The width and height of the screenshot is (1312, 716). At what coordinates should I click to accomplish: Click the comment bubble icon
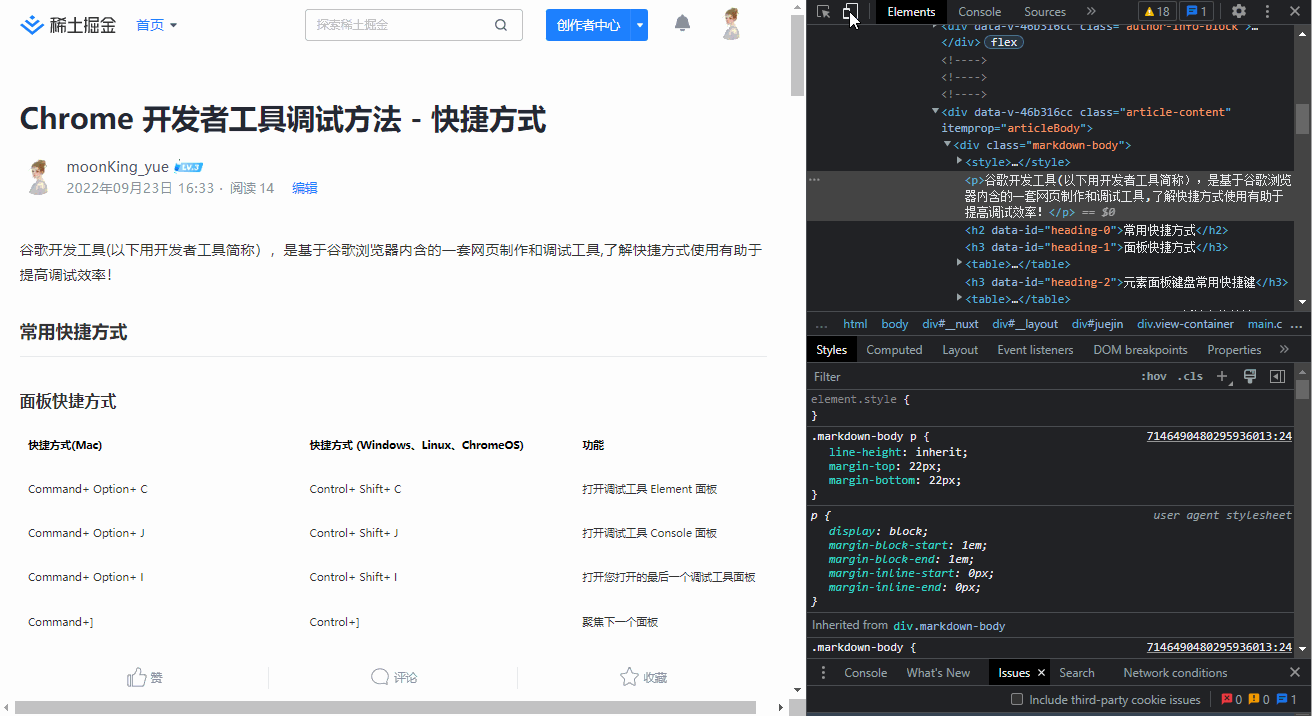coord(380,677)
